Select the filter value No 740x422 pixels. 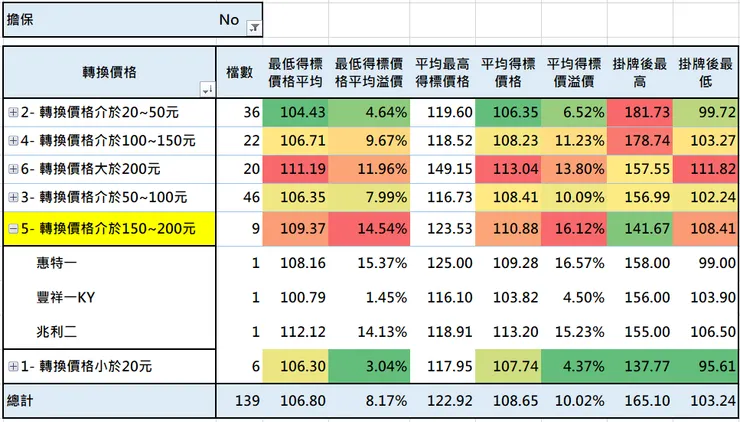coord(229,20)
